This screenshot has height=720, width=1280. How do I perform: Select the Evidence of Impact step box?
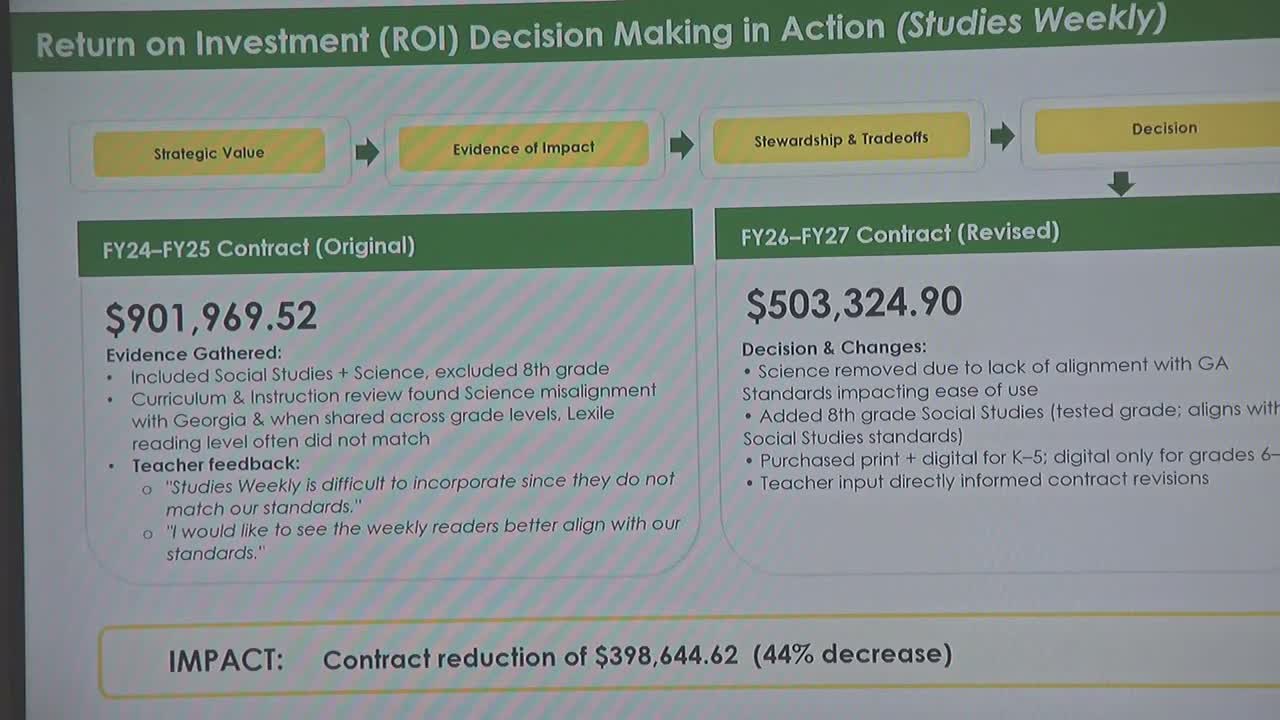(523, 148)
